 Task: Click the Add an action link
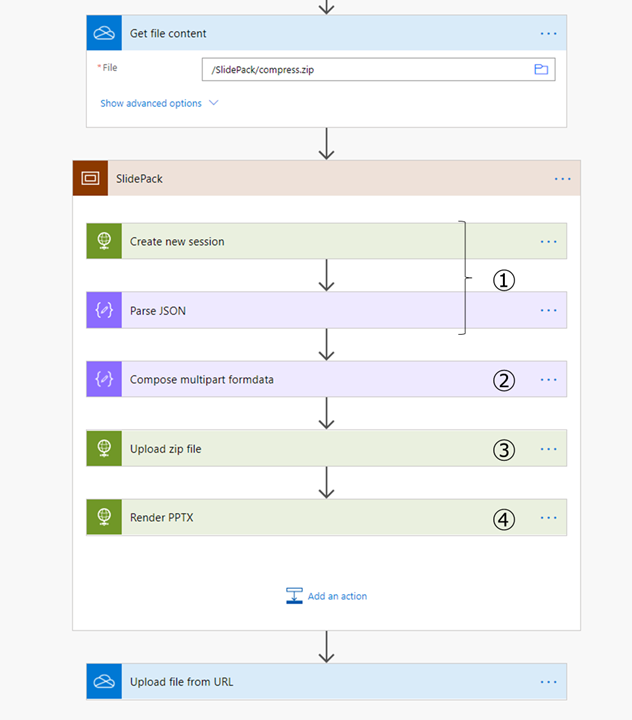[337, 596]
